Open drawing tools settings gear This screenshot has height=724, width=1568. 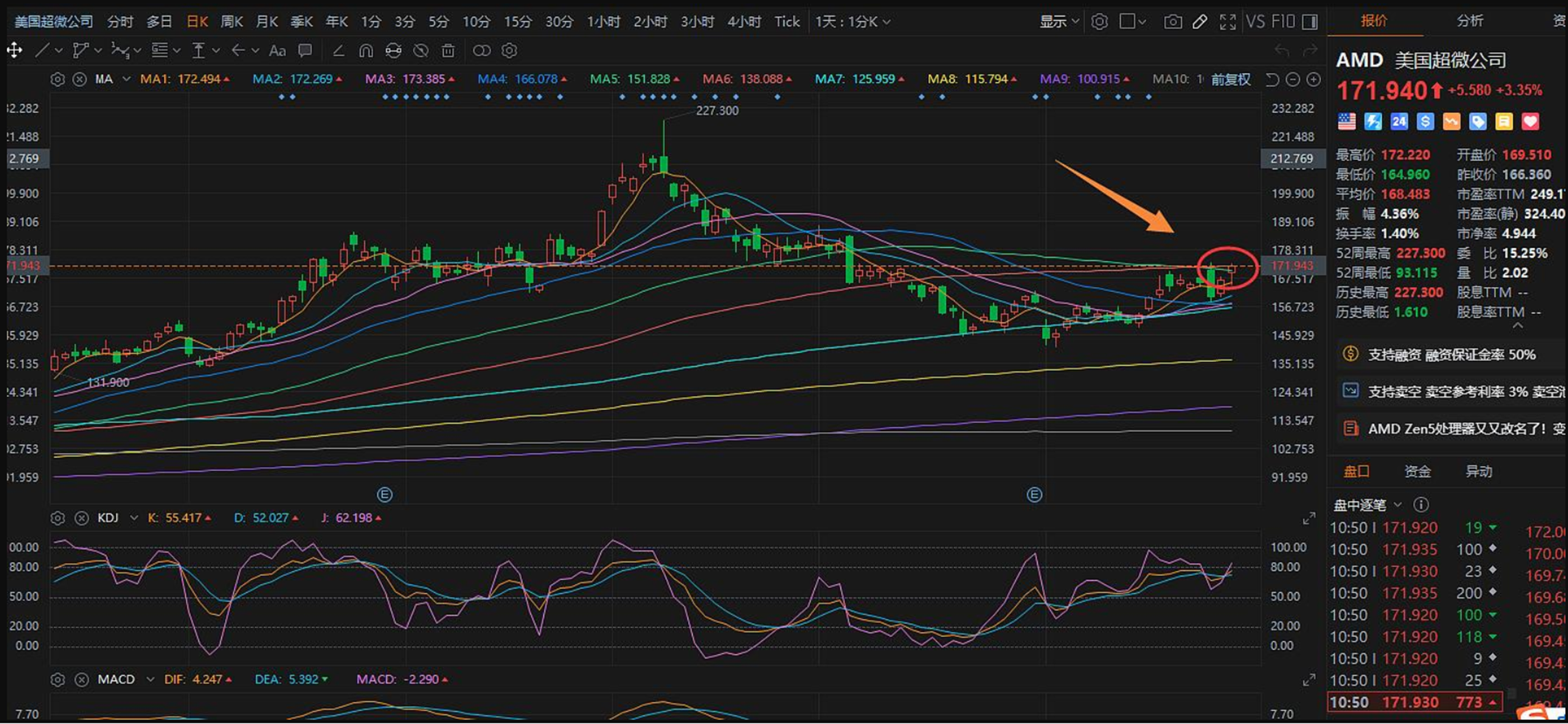[x=509, y=50]
